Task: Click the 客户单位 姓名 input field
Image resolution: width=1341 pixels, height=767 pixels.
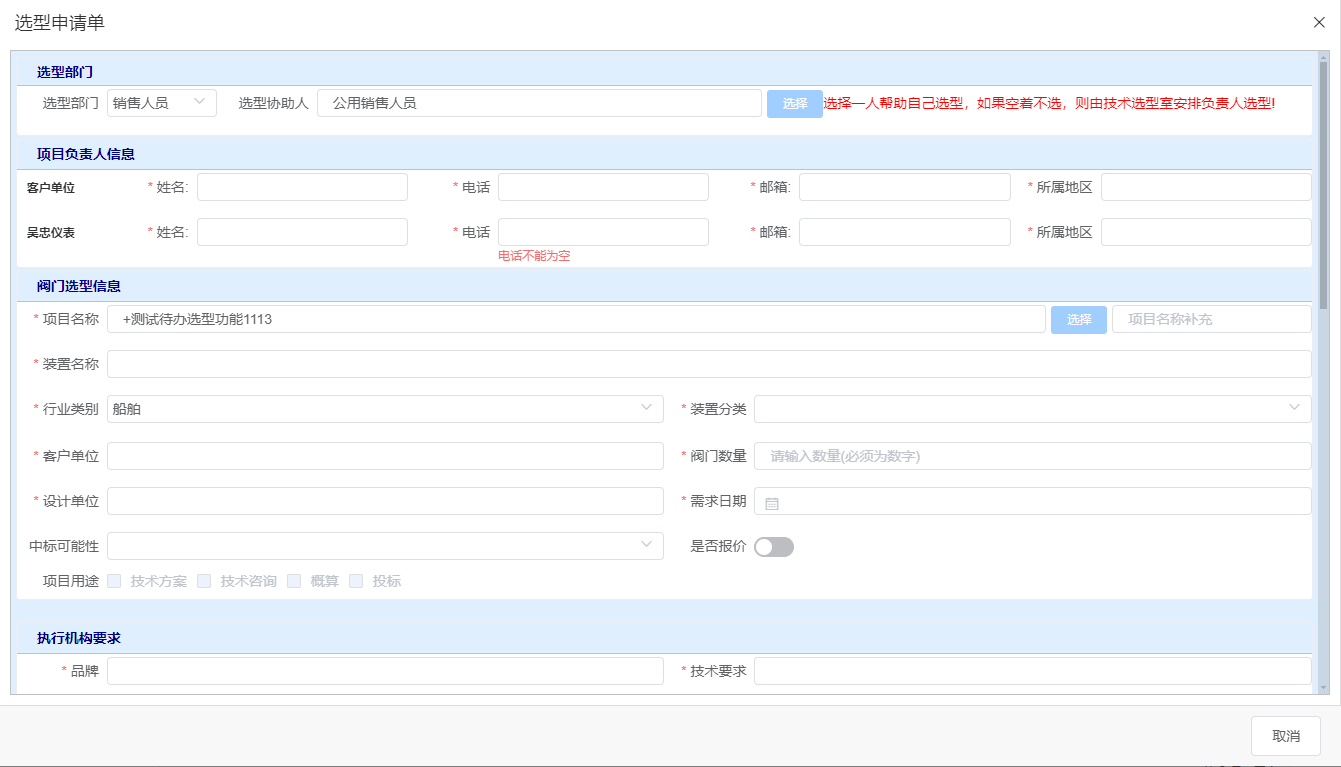Action: (302, 187)
